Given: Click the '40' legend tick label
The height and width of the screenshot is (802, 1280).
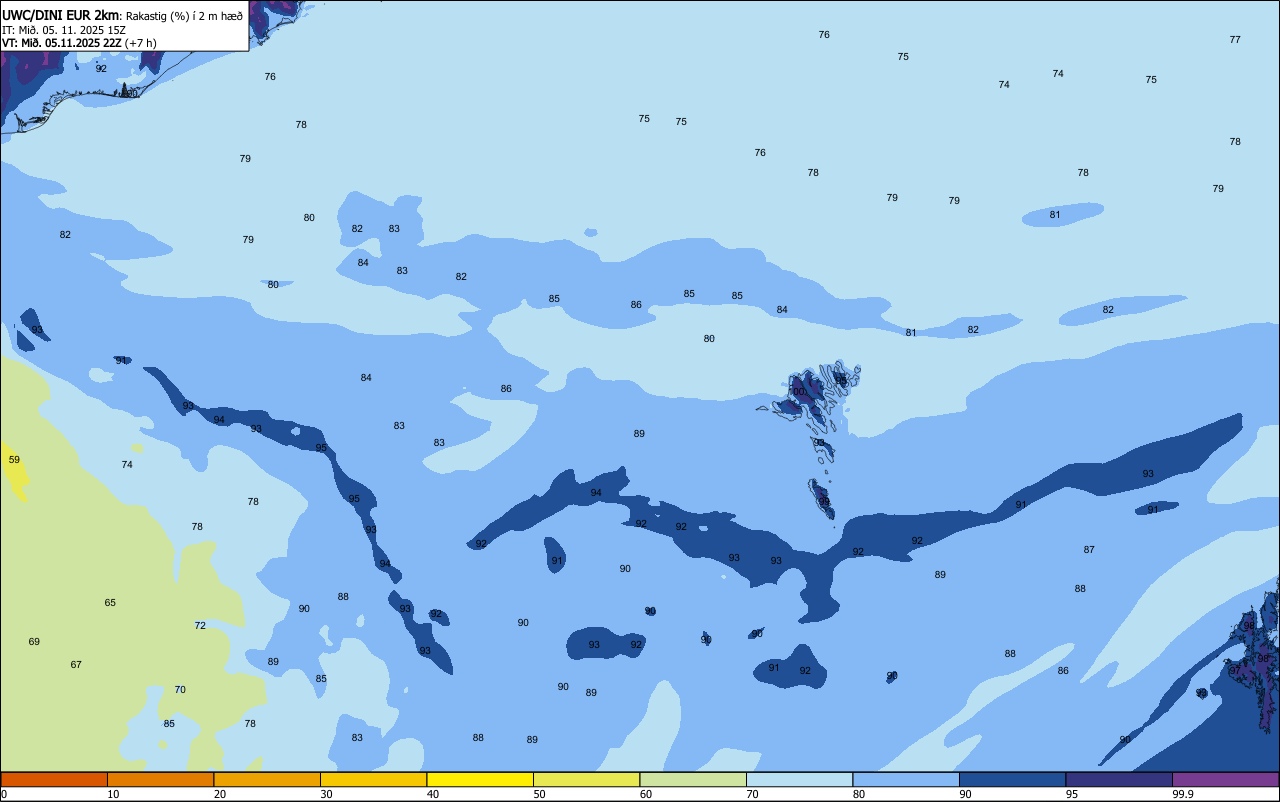Looking at the screenshot, I should coord(433,794).
